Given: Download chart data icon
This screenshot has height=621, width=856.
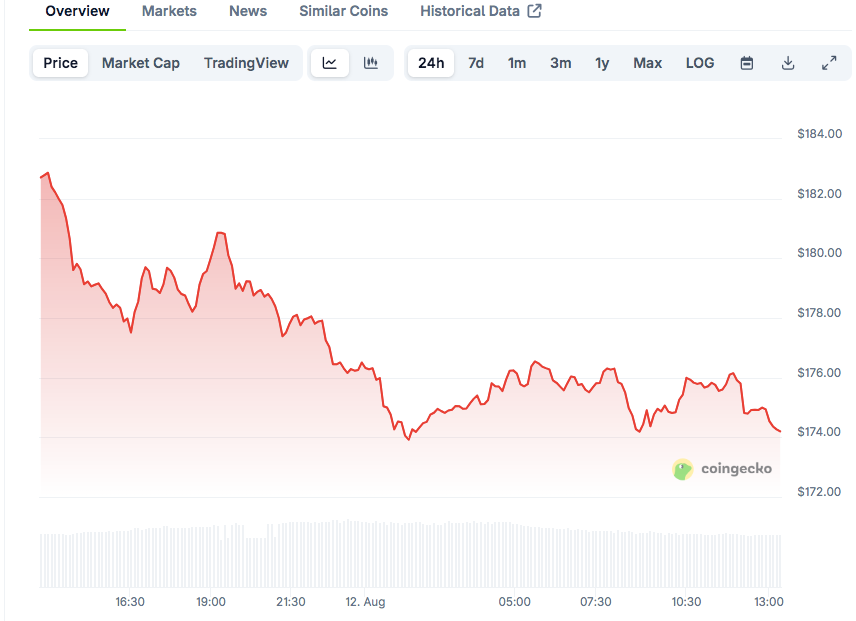Looking at the screenshot, I should click(x=788, y=63).
